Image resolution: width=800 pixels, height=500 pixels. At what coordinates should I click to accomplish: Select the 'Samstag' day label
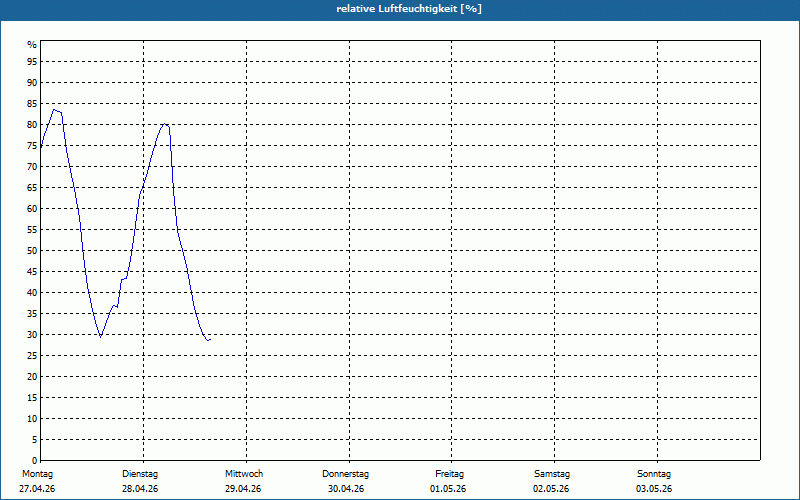[x=552, y=474]
